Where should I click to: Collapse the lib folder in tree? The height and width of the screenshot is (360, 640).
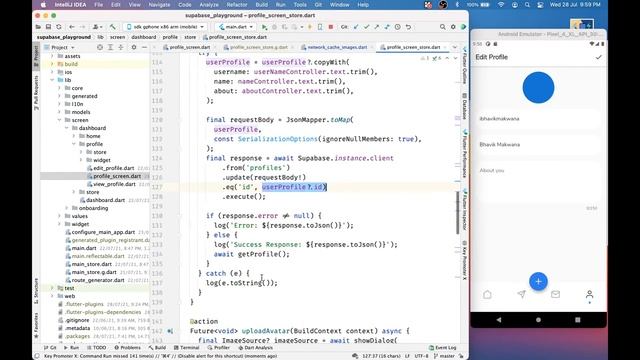52,80
